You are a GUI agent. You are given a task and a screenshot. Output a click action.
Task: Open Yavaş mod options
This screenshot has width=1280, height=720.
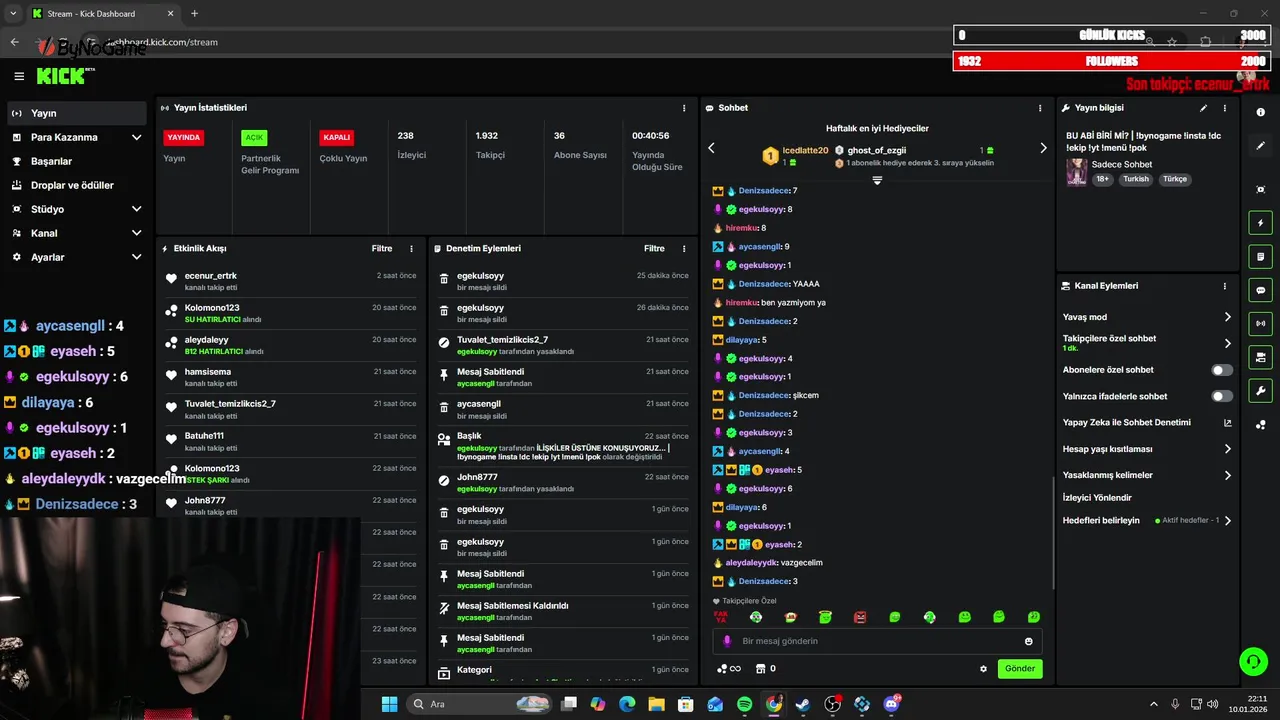(1147, 317)
